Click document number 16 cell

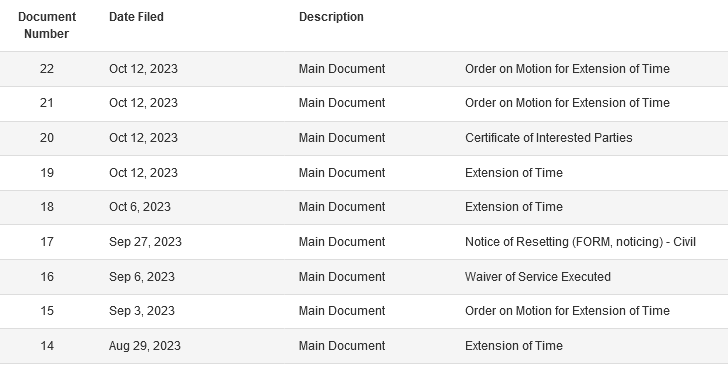pyautogui.click(x=47, y=277)
